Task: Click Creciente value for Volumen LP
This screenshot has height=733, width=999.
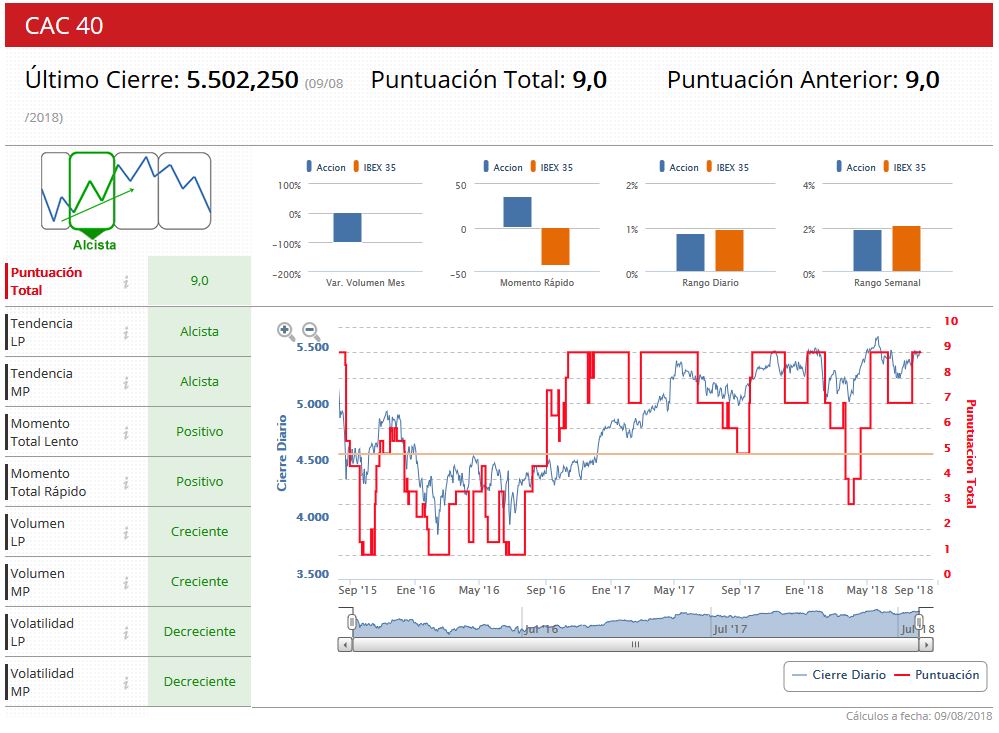Action: click(199, 532)
